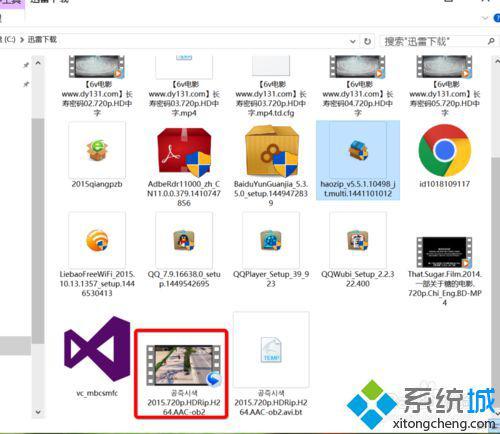This screenshot has width=500, height=434.
Task: Click the navigation pane scroll-down arrow
Action: tap(38, 412)
